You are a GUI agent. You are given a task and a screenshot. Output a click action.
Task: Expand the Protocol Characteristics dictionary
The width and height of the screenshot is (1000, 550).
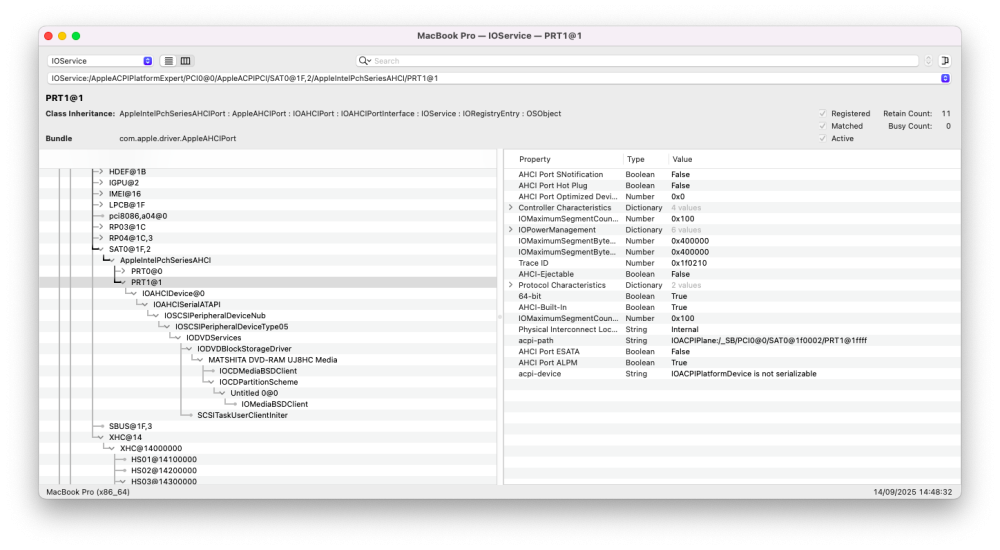tap(511, 285)
